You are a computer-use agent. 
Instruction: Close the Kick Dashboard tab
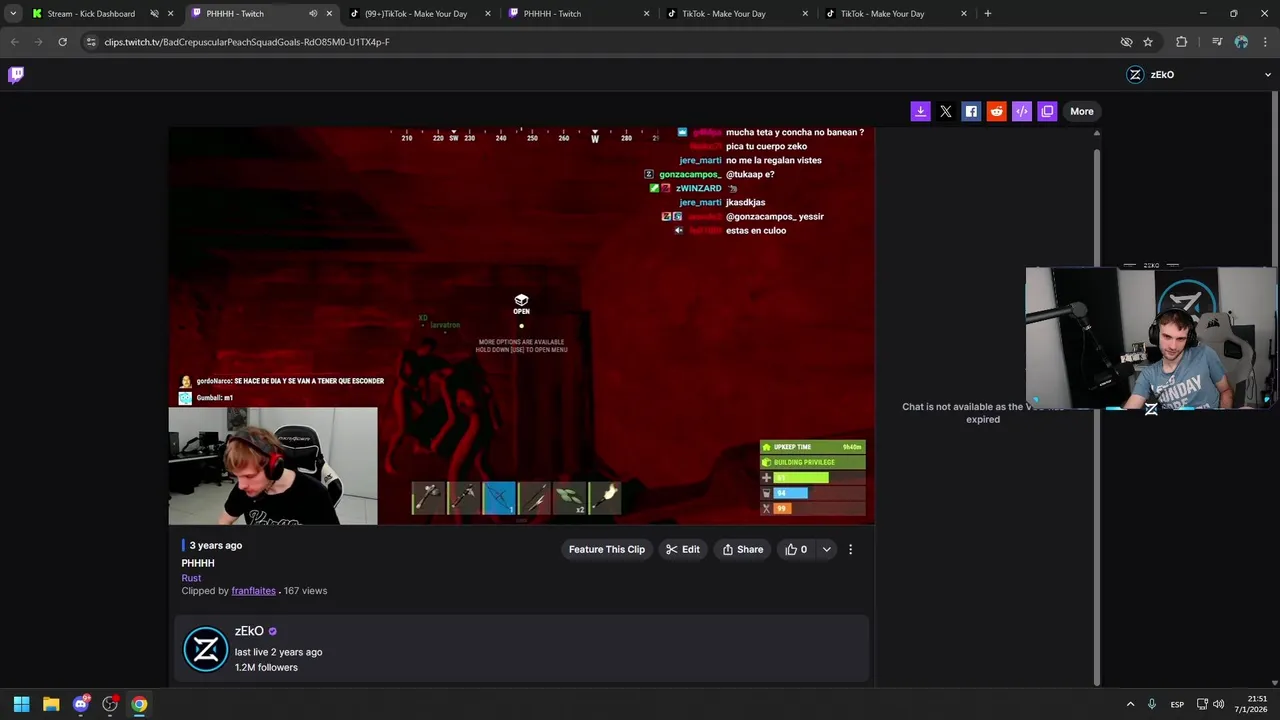coord(171,14)
